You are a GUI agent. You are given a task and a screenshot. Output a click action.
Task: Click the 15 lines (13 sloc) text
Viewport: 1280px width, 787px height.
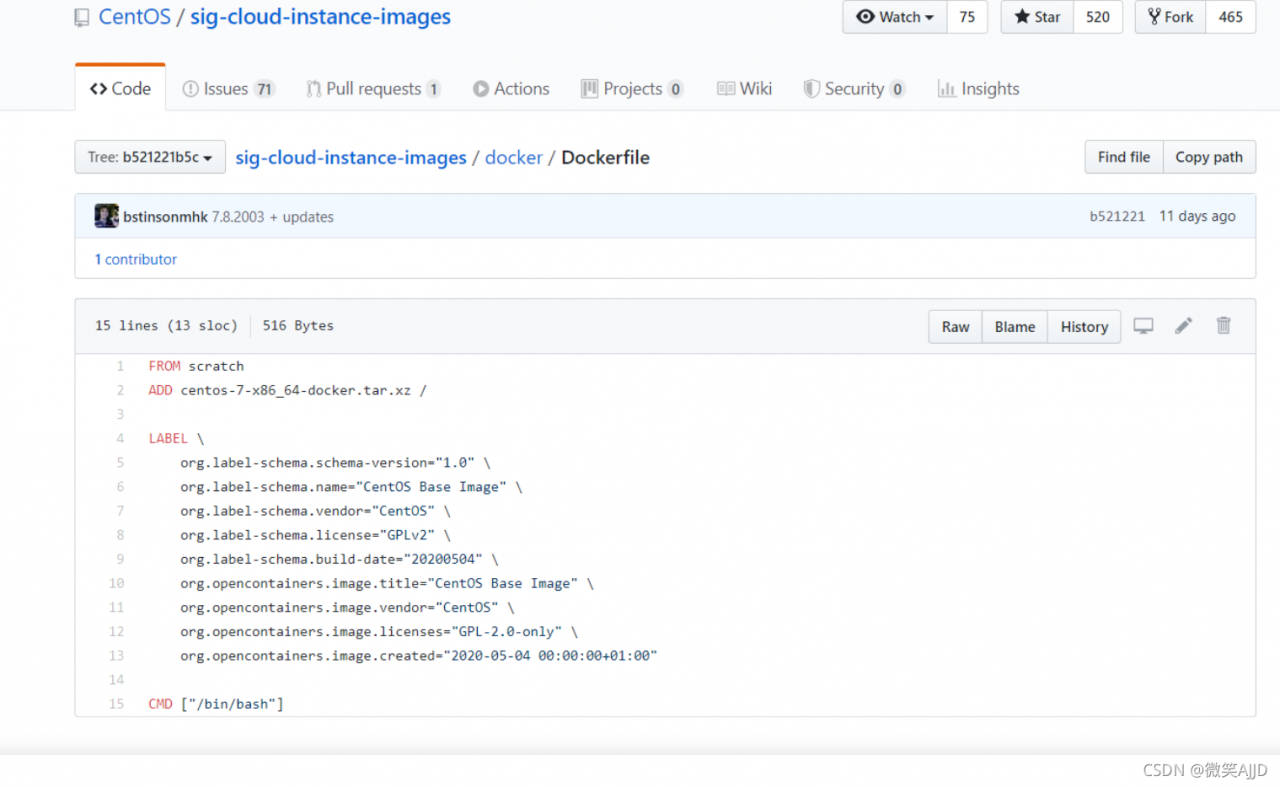point(166,326)
